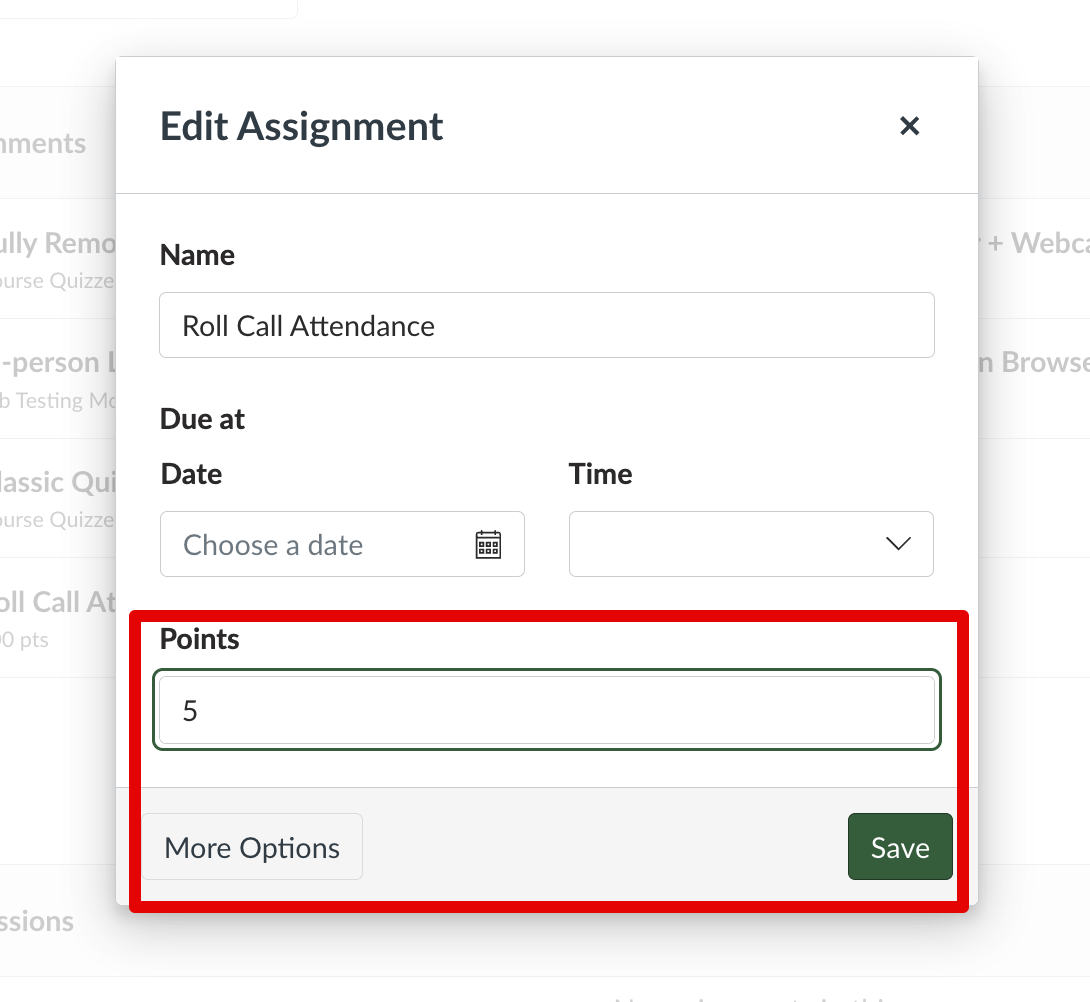Click the Classic Quiz item in background
The image size is (1090, 1002).
tap(58, 482)
